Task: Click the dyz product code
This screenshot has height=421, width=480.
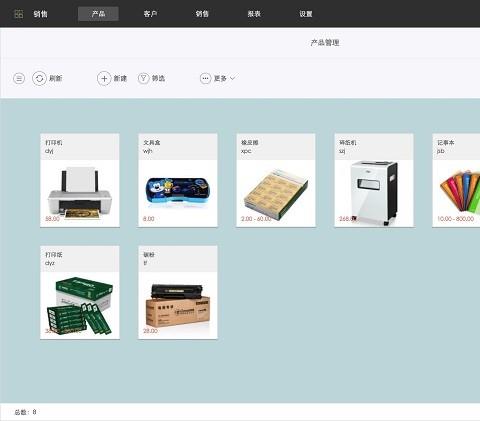Action: pos(50,263)
